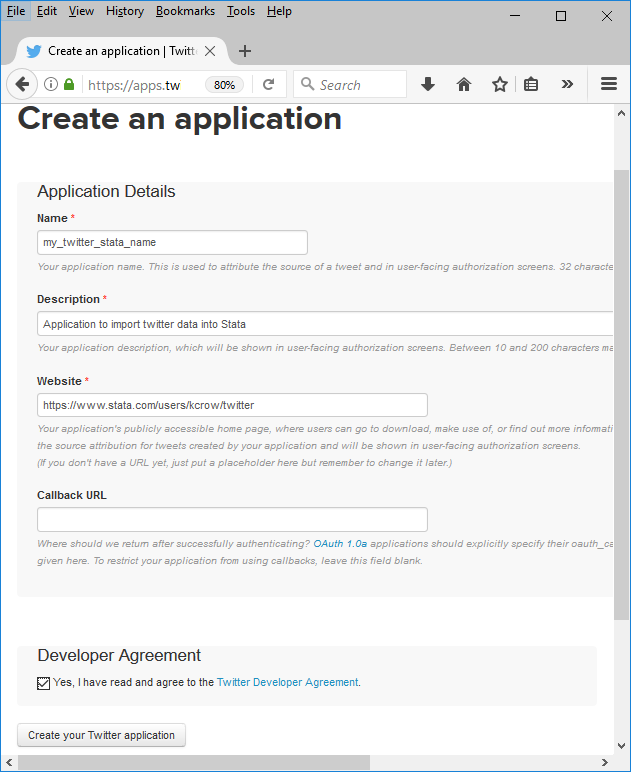Expand more toolbar tools chevron

pos(567,84)
